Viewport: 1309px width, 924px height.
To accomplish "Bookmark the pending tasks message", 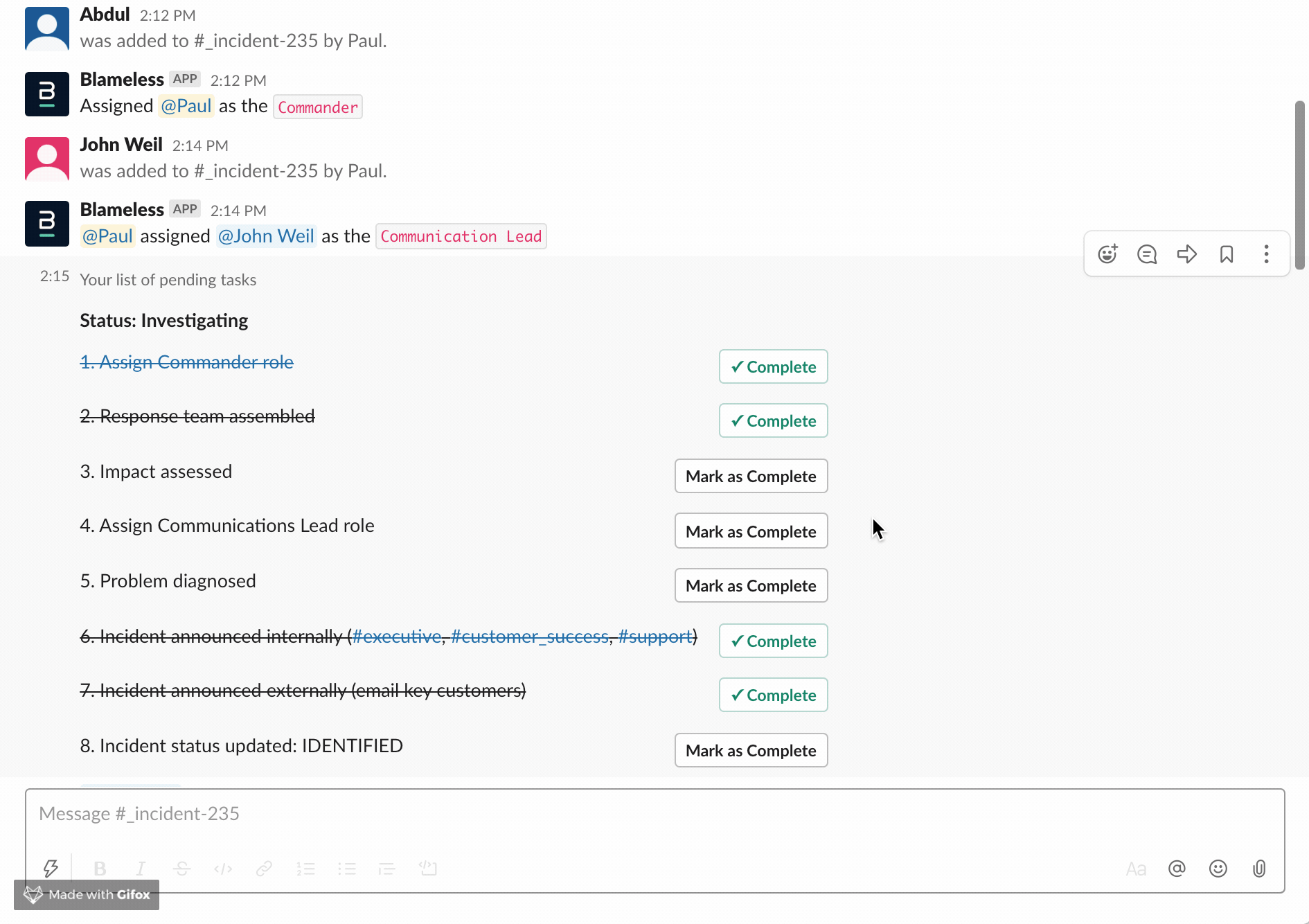I will (1227, 254).
